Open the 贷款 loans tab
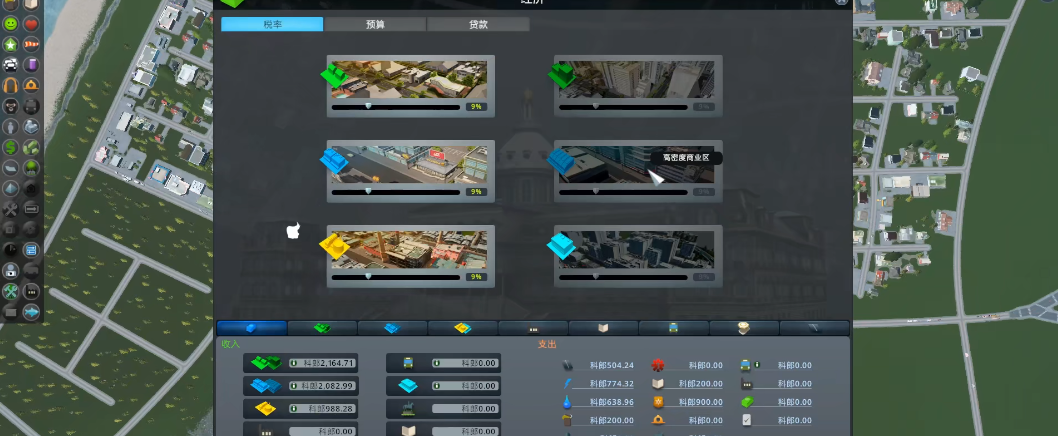Viewport: 1058px width, 436px height. pos(478,24)
